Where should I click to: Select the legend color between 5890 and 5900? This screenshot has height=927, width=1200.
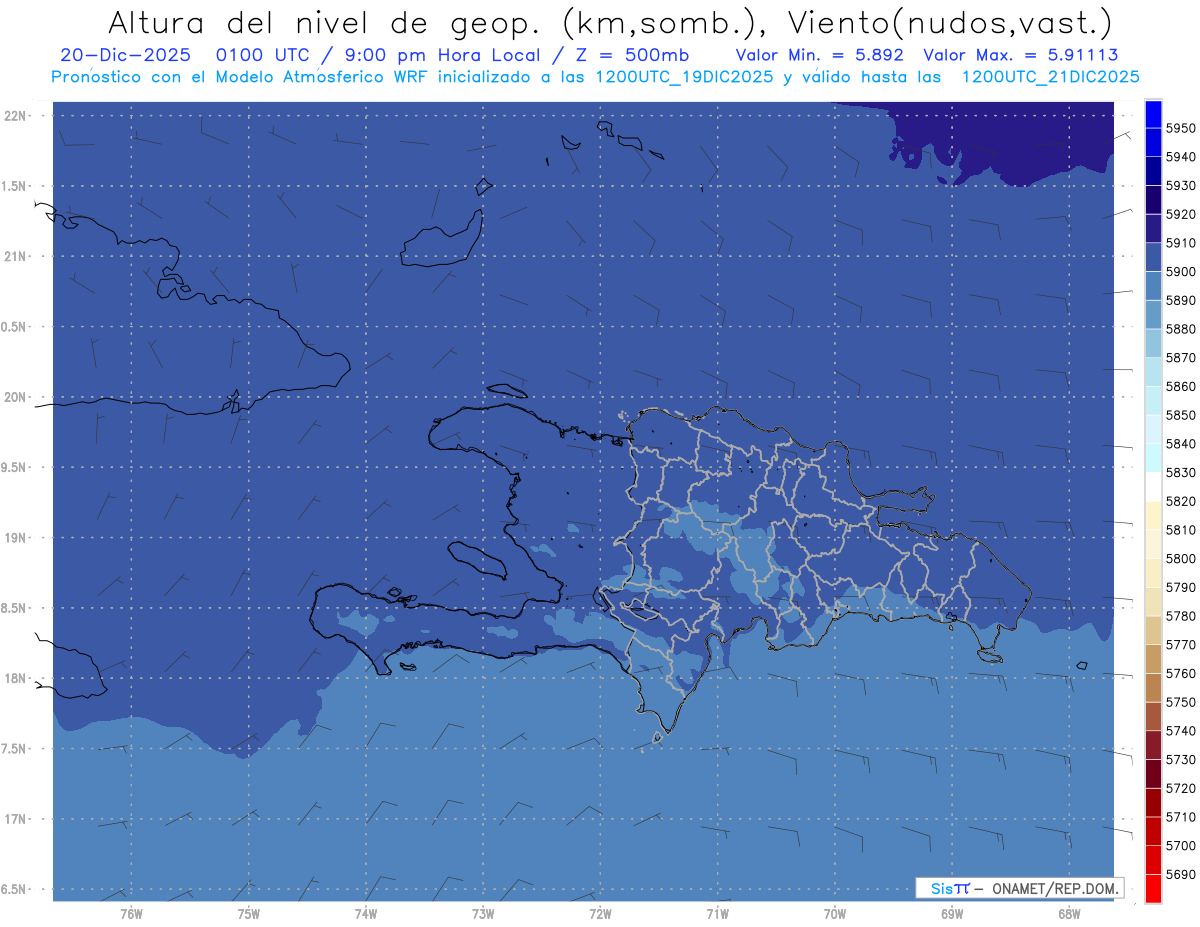tap(1153, 287)
